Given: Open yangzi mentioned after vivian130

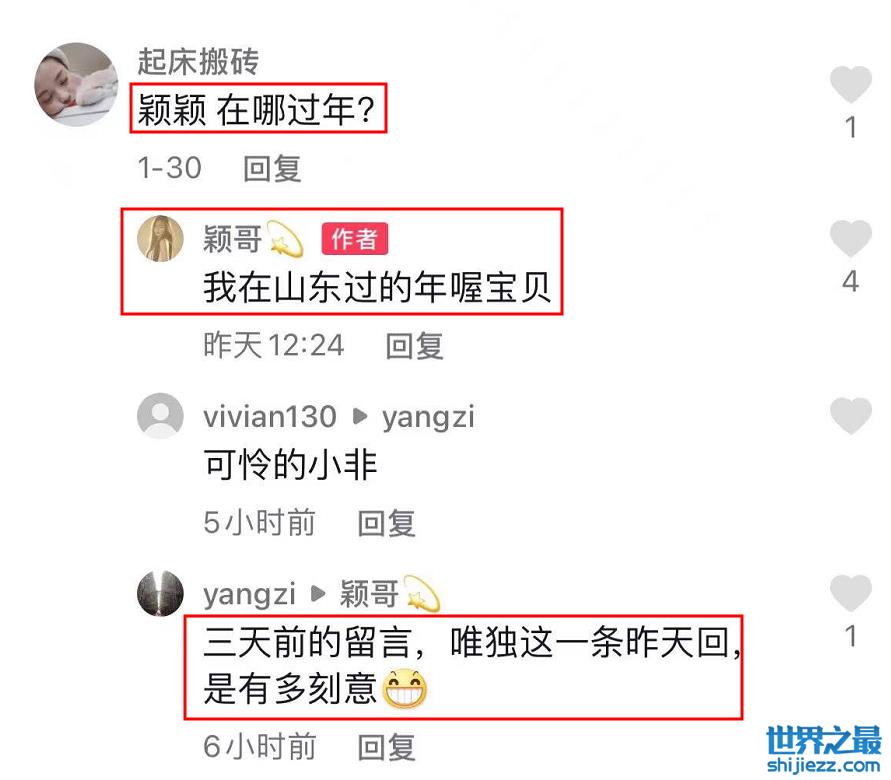Looking at the screenshot, I should [428, 419].
